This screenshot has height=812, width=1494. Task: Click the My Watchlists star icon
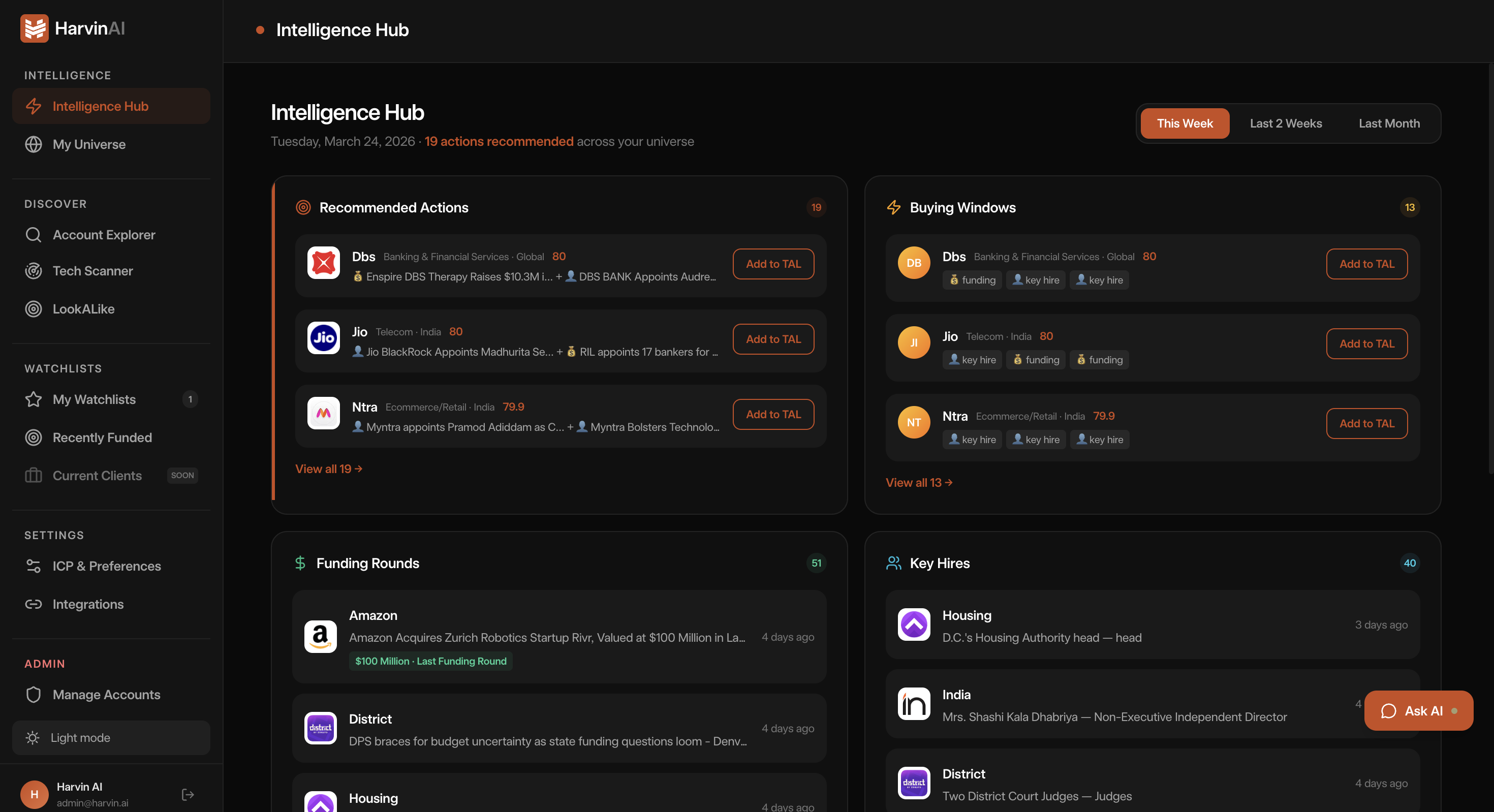click(34, 399)
